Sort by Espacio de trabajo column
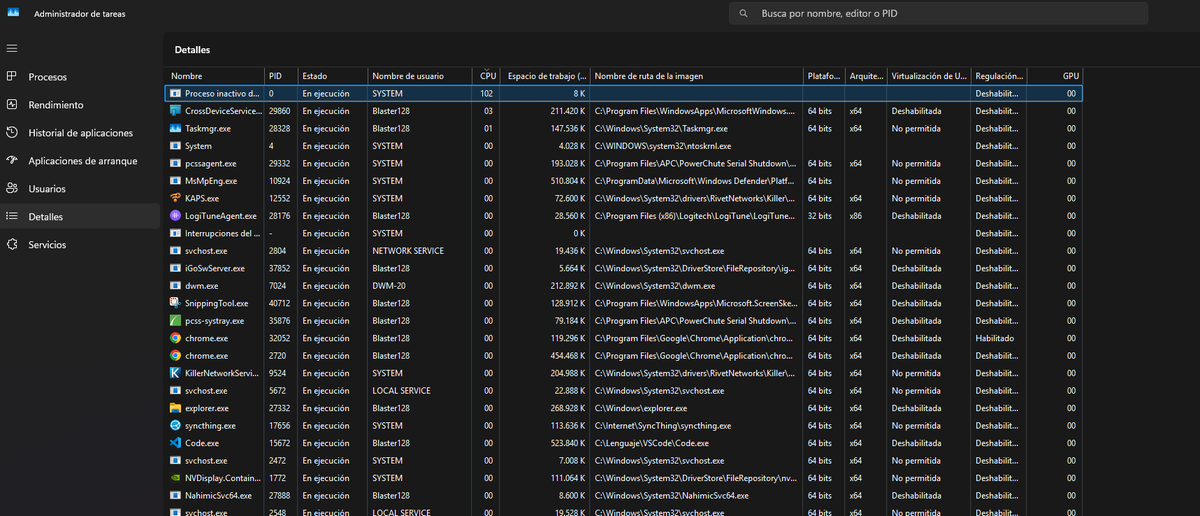The image size is (1200, 516). (x=545, y=76)
